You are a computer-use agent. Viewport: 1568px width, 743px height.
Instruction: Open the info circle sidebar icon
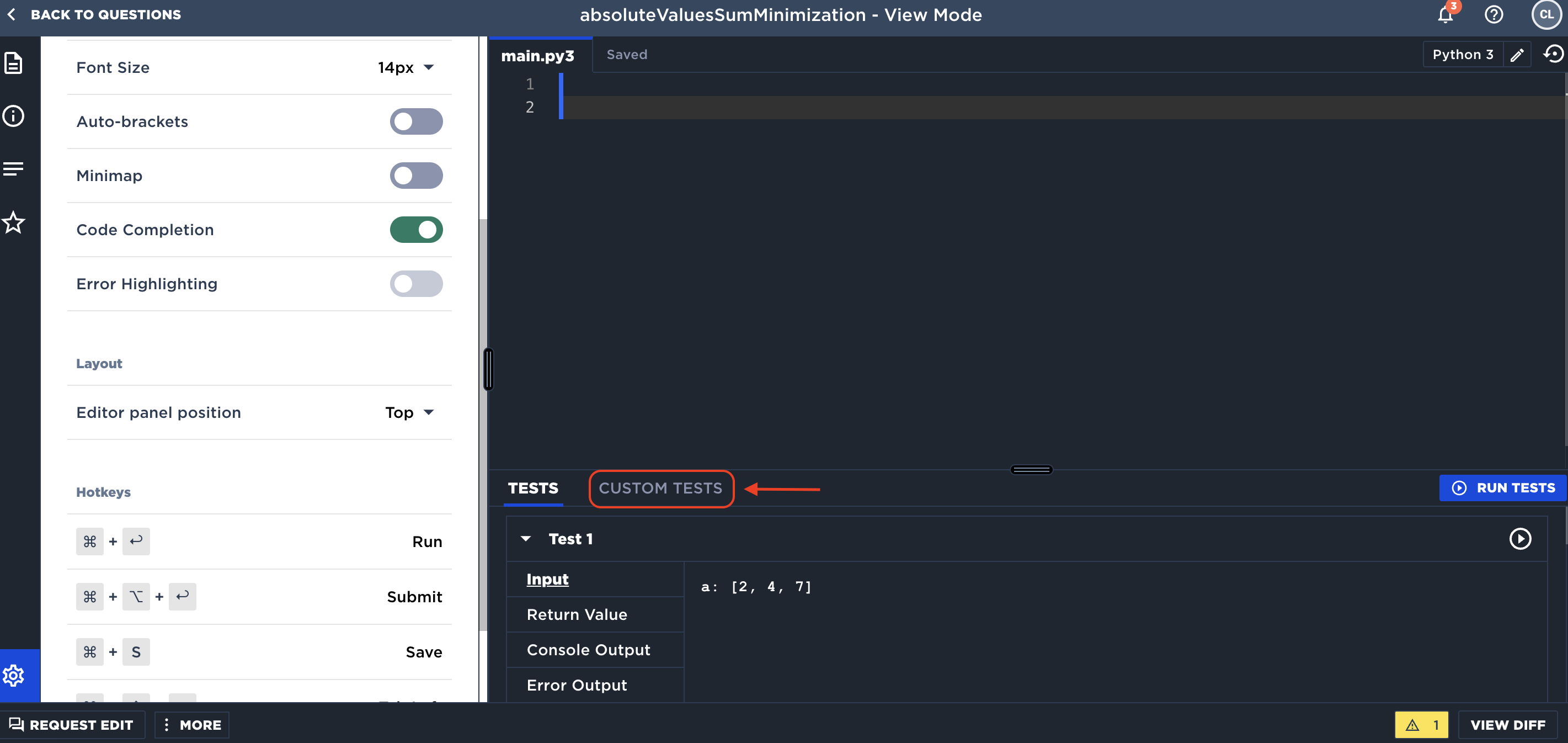pyautogui.click(x=13, y=116)
